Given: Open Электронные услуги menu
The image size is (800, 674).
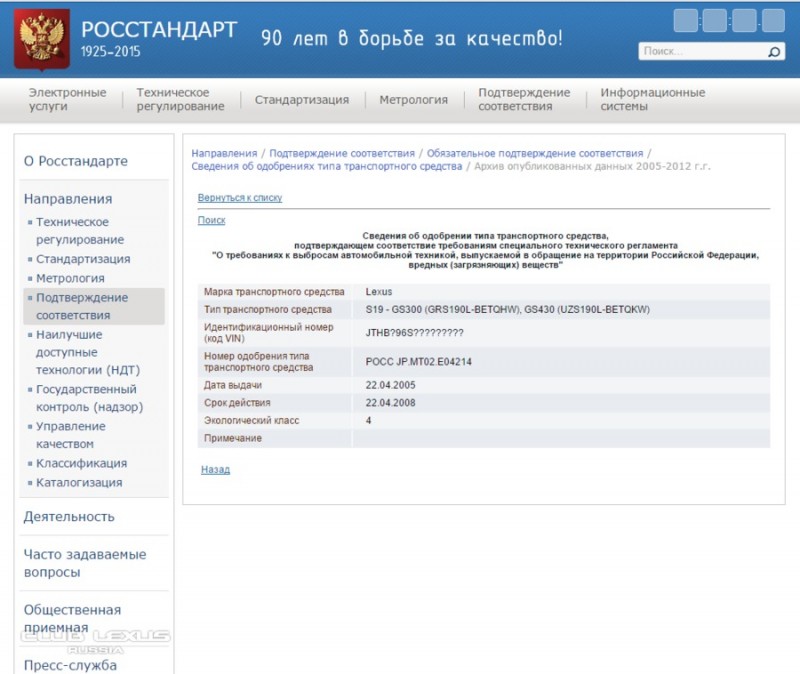Looking at the screenshot, I should 67,99.
